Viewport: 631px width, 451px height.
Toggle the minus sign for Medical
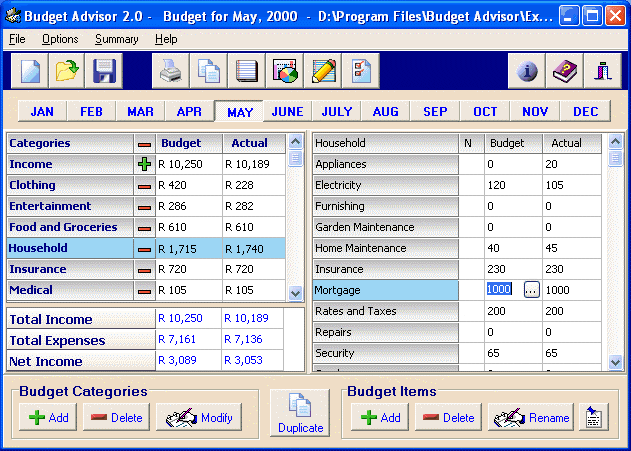pyautogui.click(x=144, y=290)
